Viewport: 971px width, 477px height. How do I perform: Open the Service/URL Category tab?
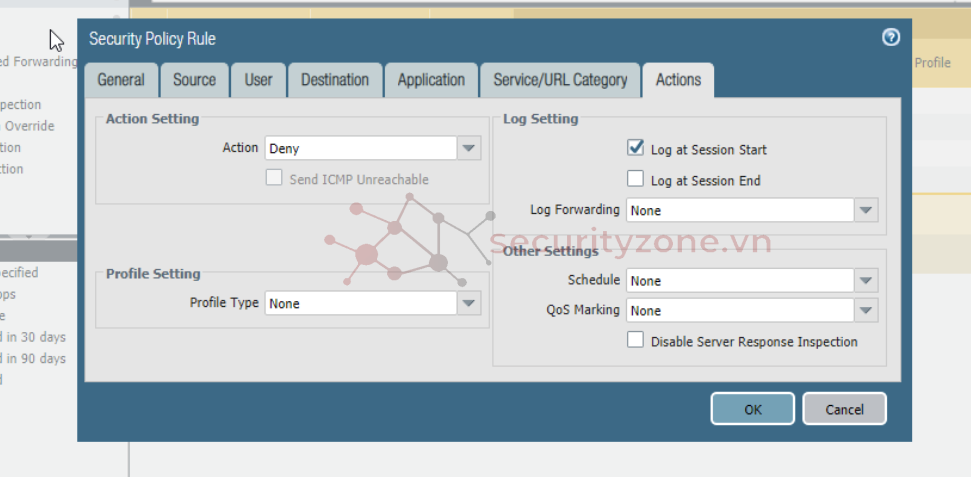pyautogui.click(x=560, y=80)
